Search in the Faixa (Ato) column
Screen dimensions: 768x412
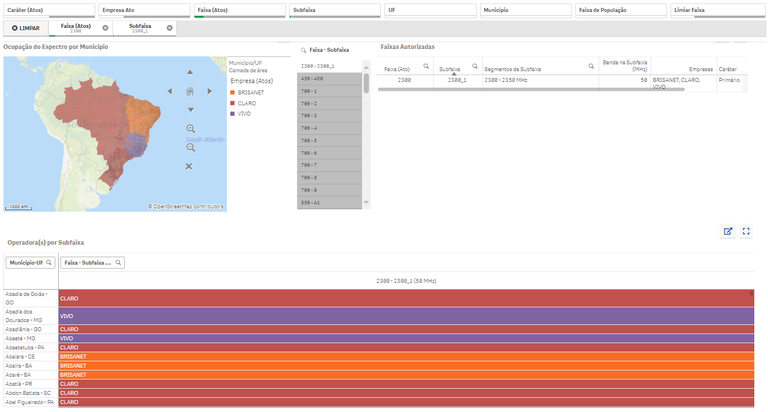[426, 66]
